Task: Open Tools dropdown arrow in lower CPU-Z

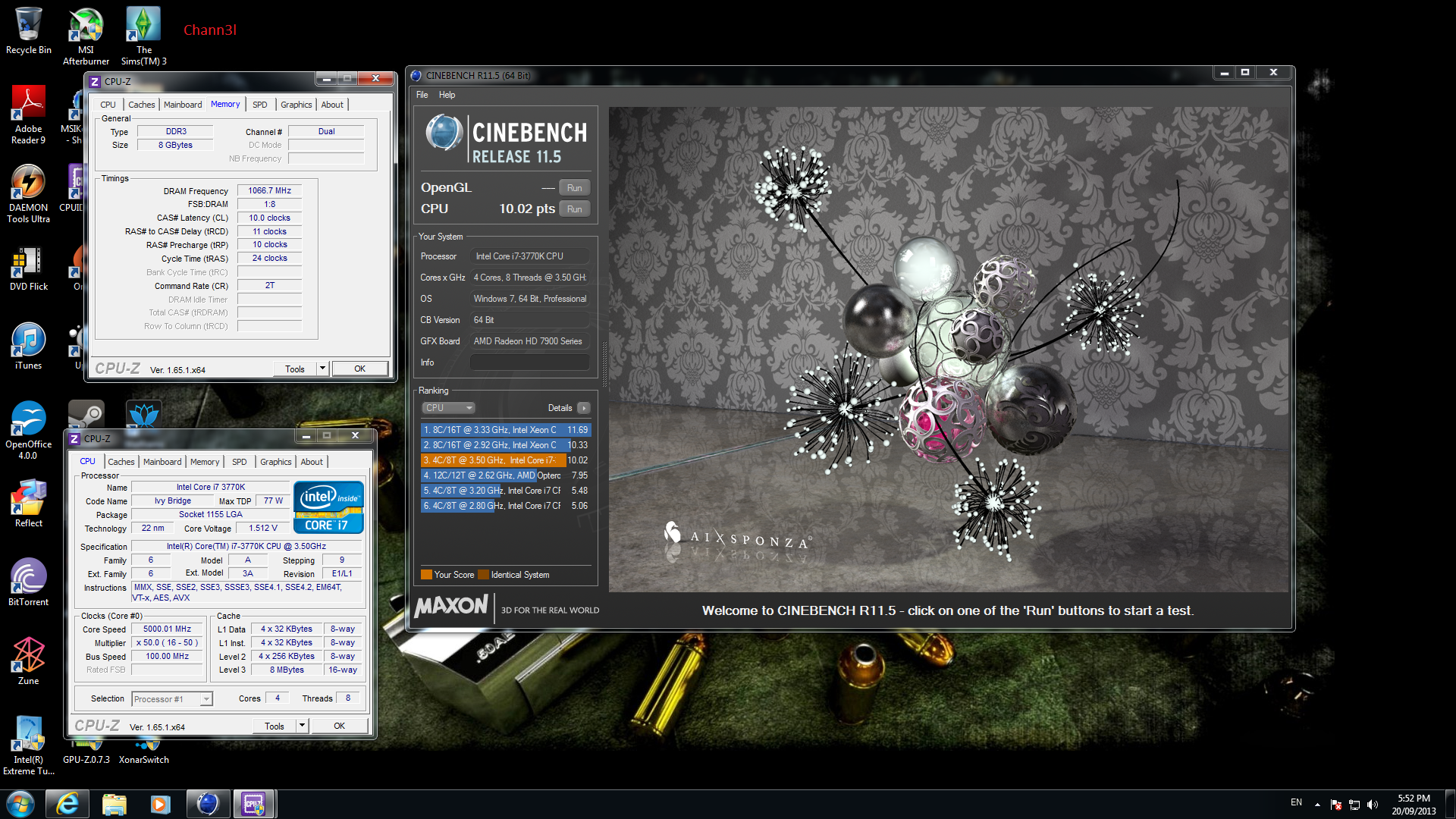Action: 302,726
